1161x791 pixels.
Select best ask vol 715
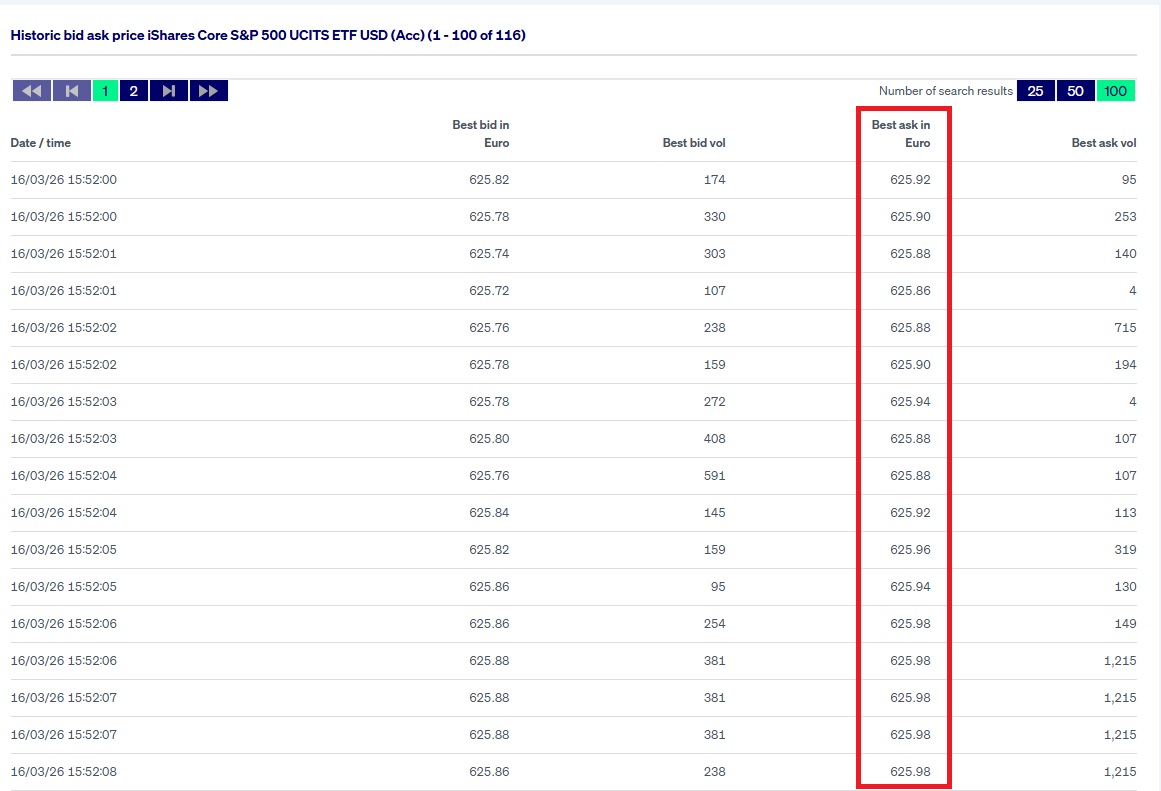1125,327
